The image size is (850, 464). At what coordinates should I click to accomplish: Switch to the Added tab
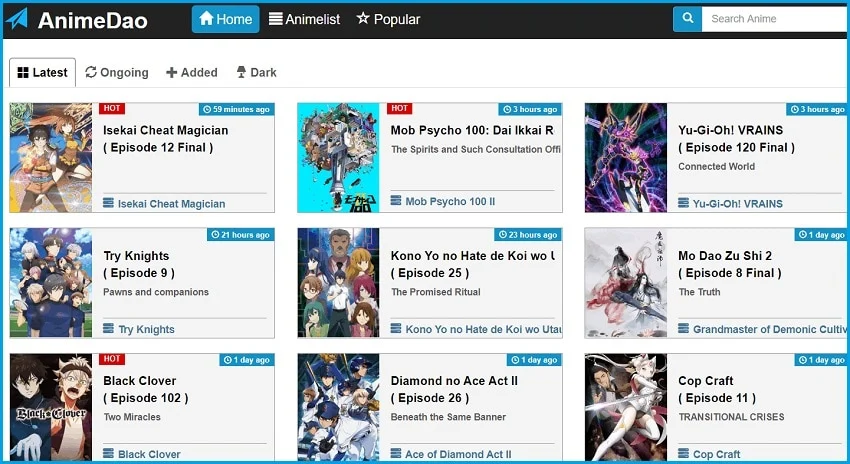tap(192, 72)
